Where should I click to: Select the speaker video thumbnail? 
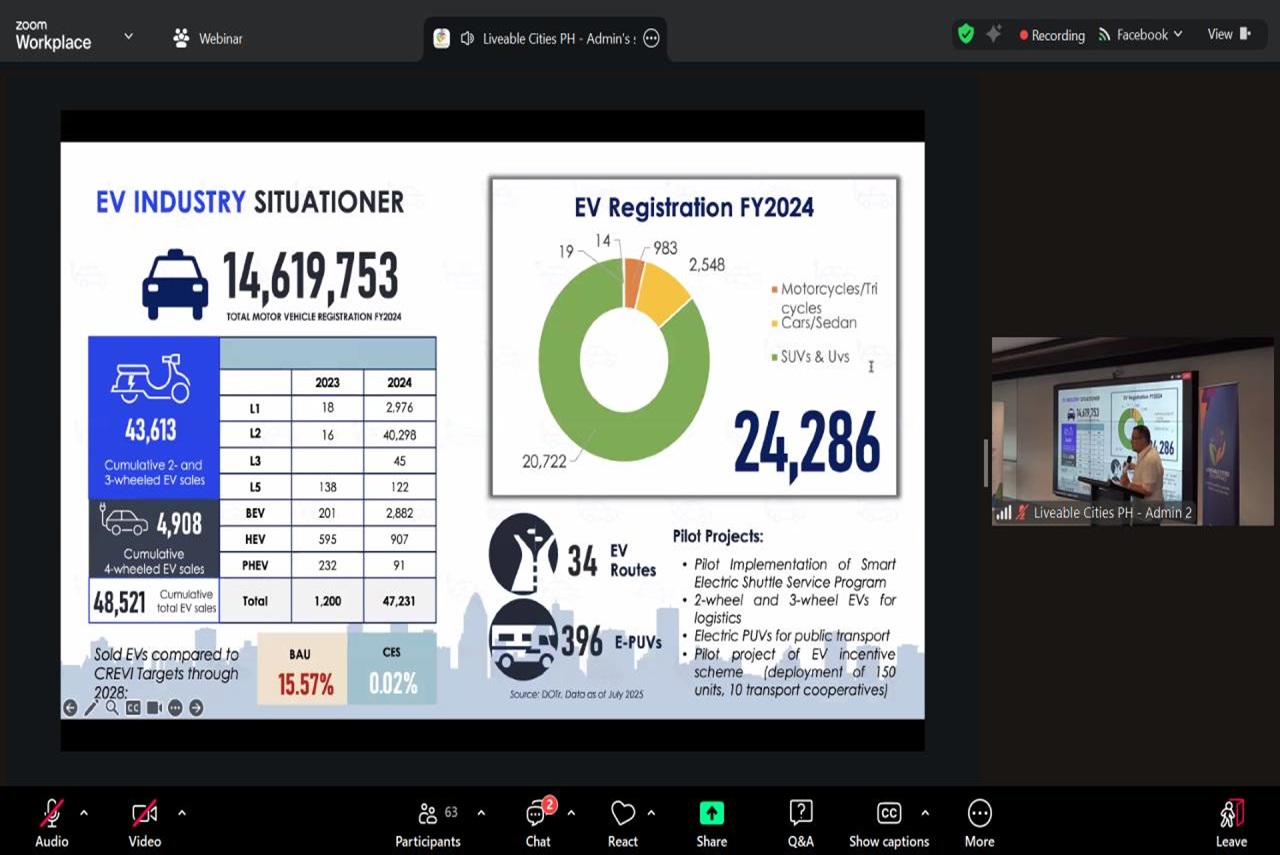(x=1132, y=430)
